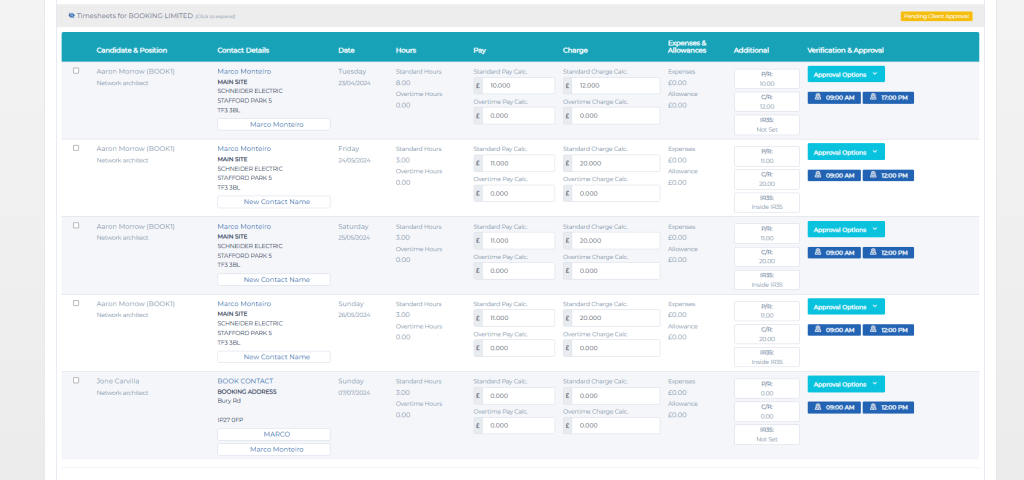Screen dimensions: 1024x480
Task: Expand Approval Options for the Sunday 26/05/2024 row
Action: pos(846,307)
